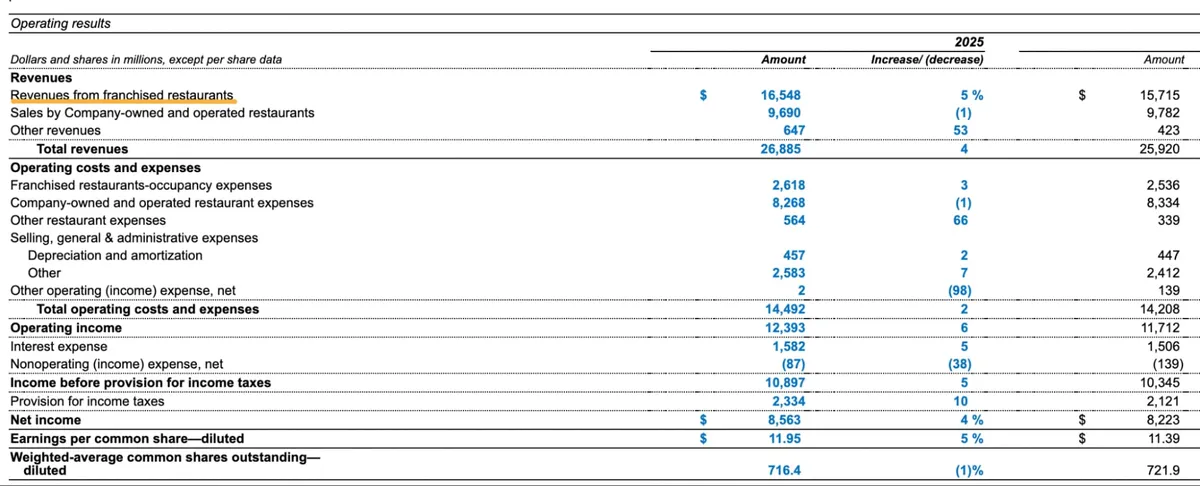Select the prior-year operating income 11,712
Screen dimensions: 1200x486
click(x=1160, y=327)
